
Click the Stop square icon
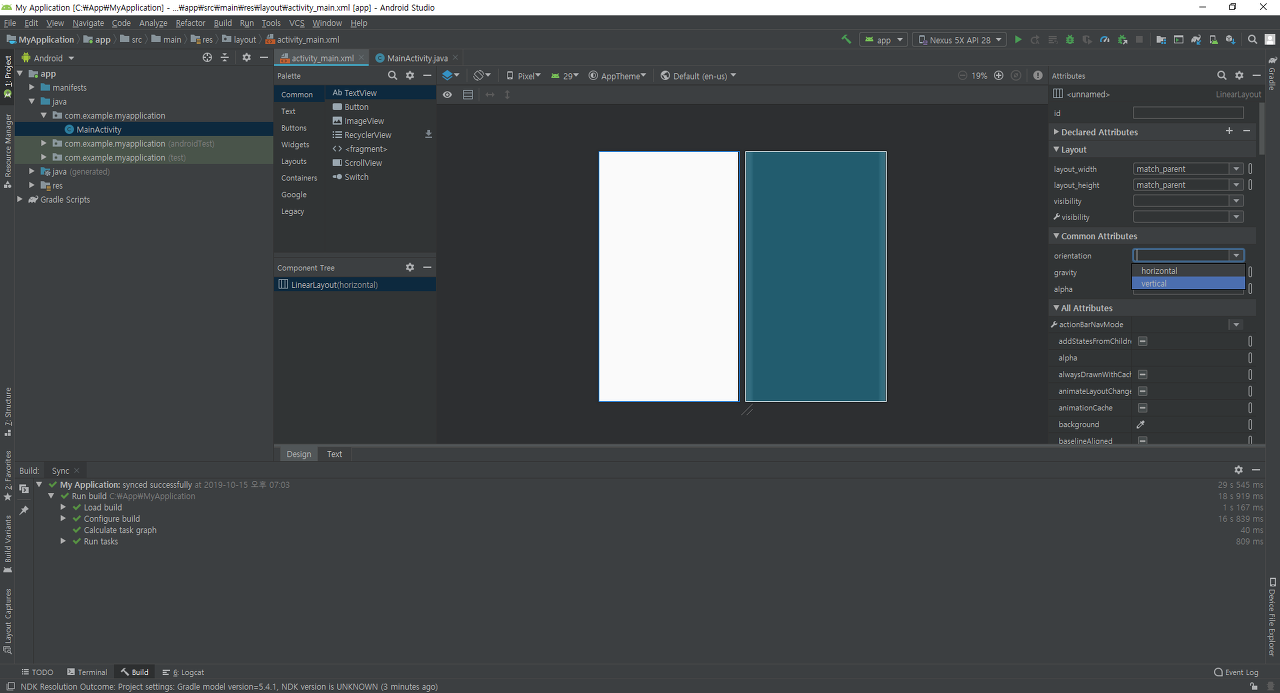1139,40
